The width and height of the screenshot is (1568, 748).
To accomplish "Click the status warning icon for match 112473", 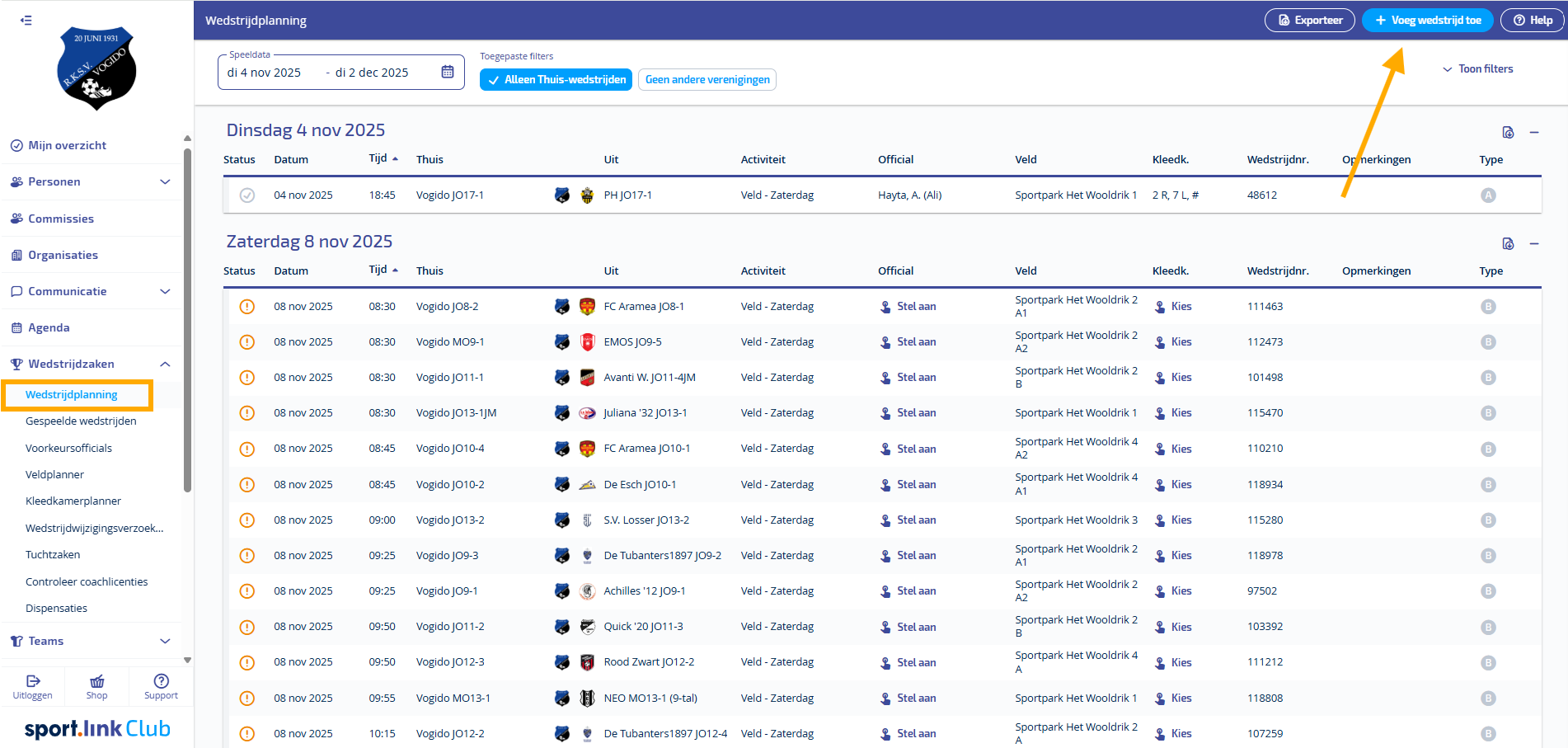I will pos(246,342).
